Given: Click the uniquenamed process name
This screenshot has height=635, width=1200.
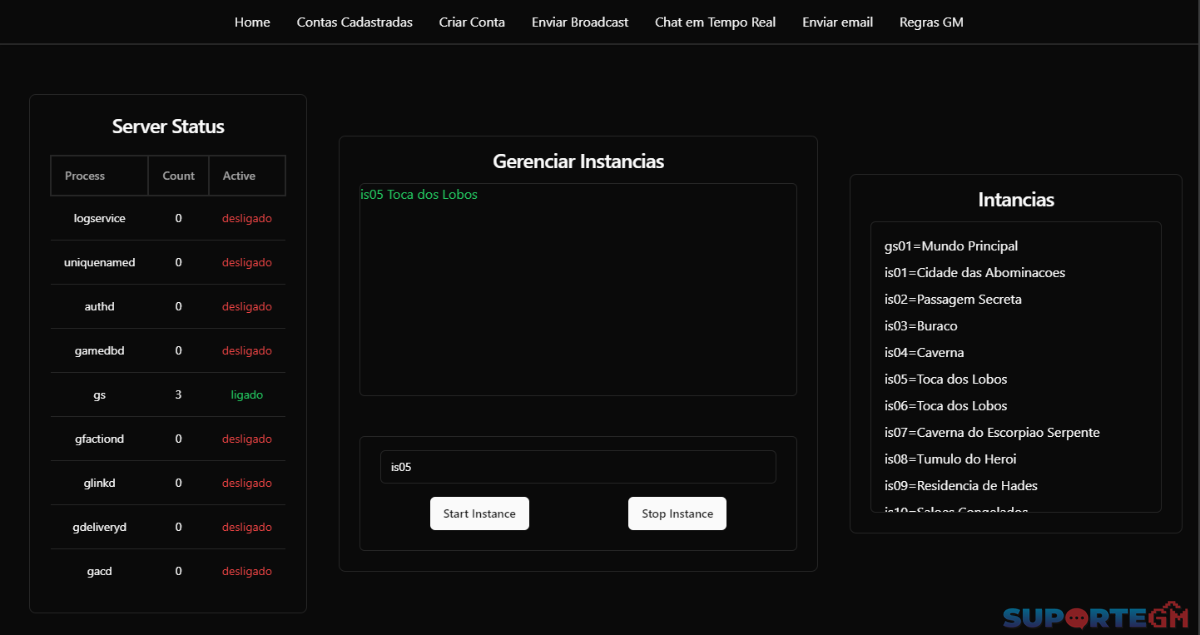Looking at the screenshot, I should [x=100, y=262].
